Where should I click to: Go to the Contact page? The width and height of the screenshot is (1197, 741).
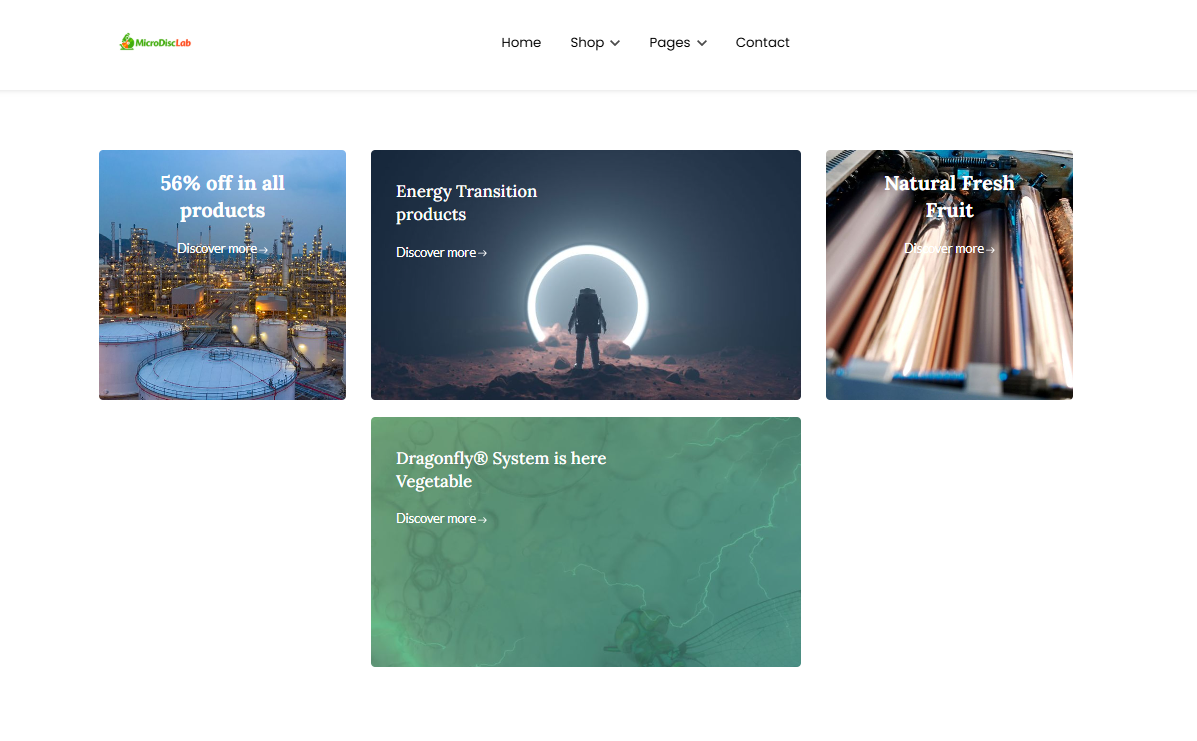[762, 43]
